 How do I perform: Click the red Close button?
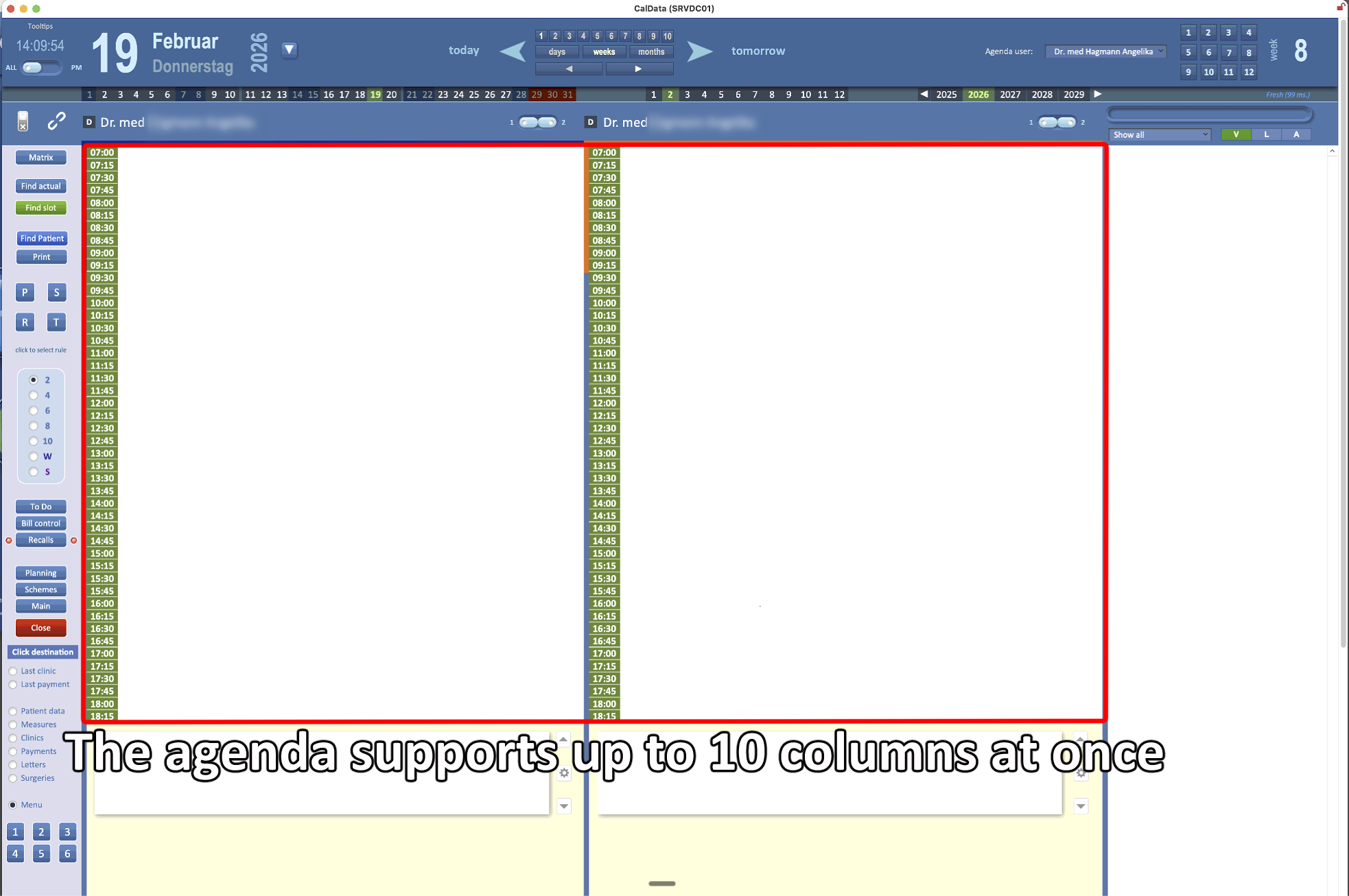(x=41, y=628)
